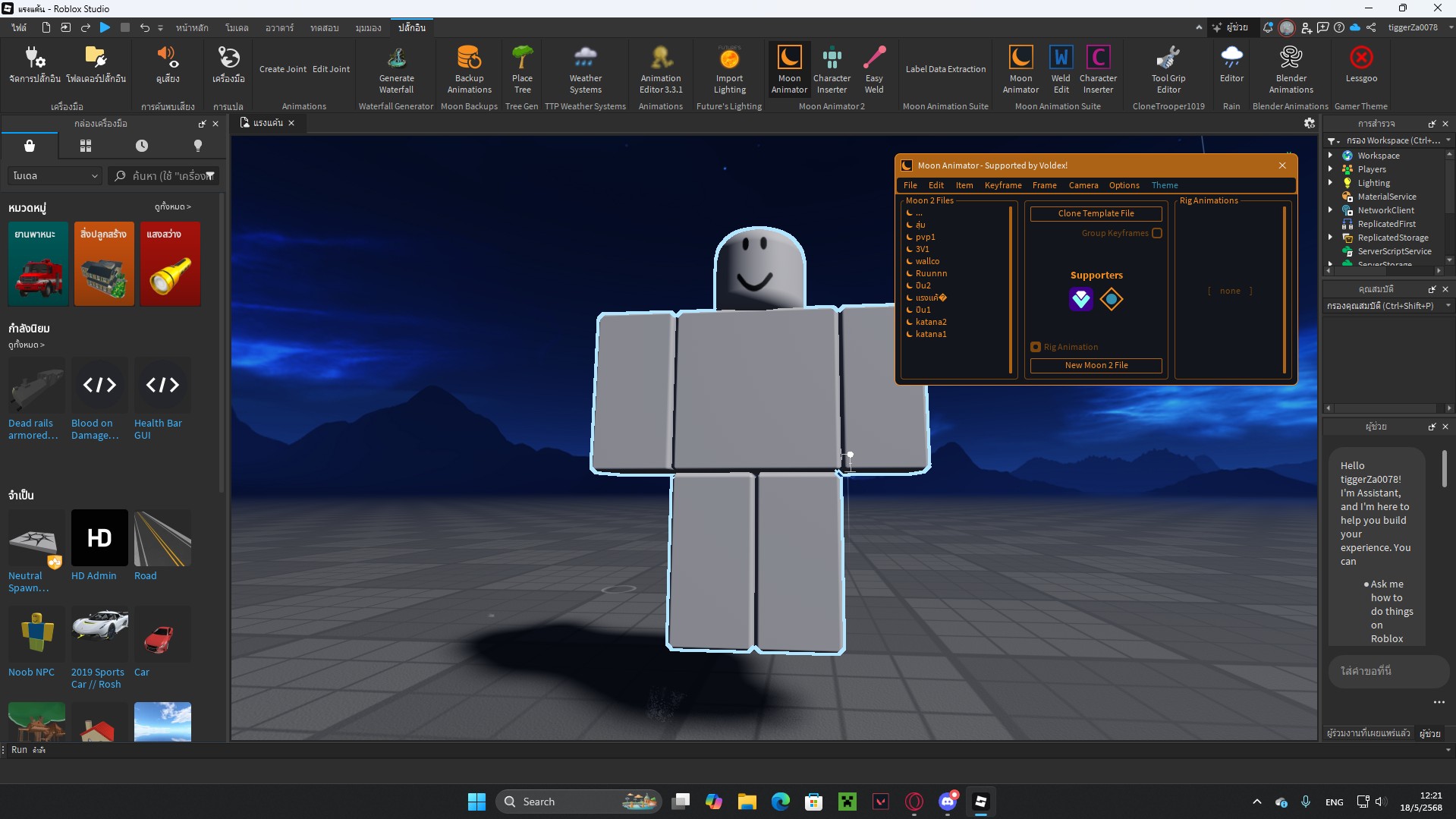
Task: Open File Explorer from the taskbar
Action: [747, 802]
